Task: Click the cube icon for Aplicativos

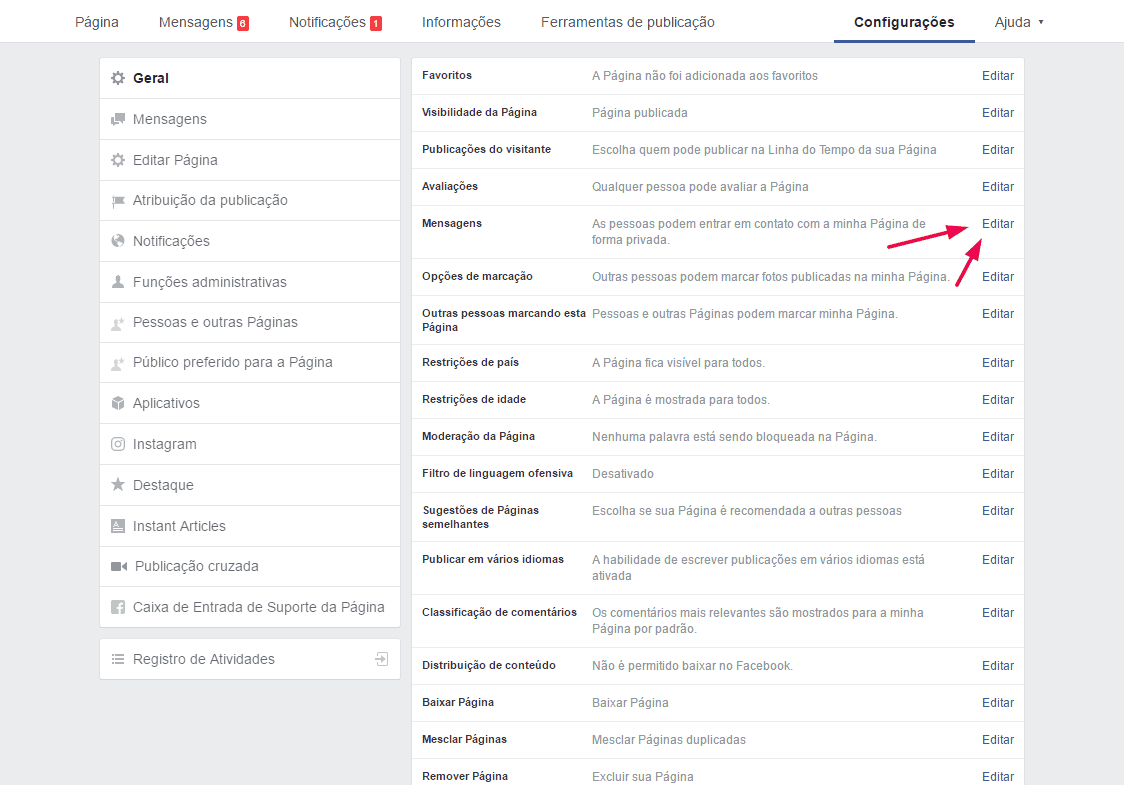Action: [118, 403]
